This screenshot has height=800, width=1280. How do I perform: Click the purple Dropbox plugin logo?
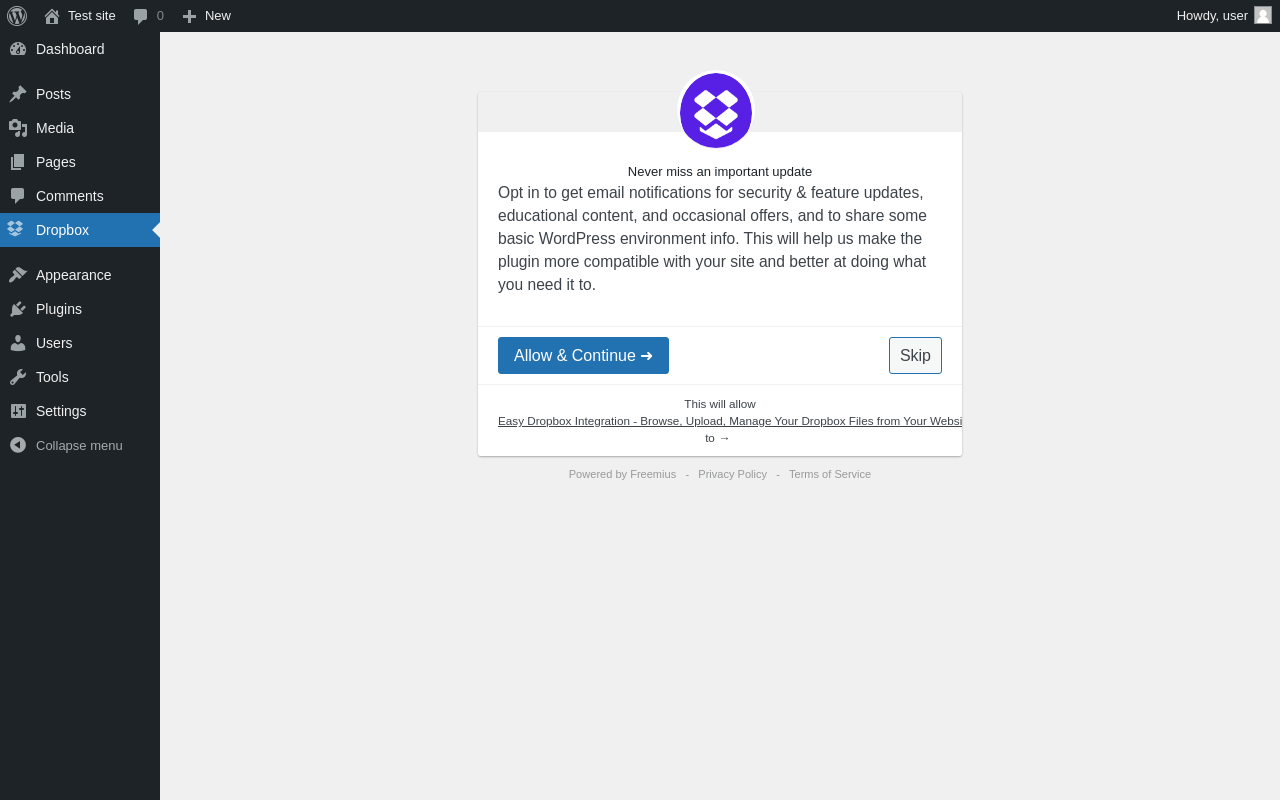716,110
